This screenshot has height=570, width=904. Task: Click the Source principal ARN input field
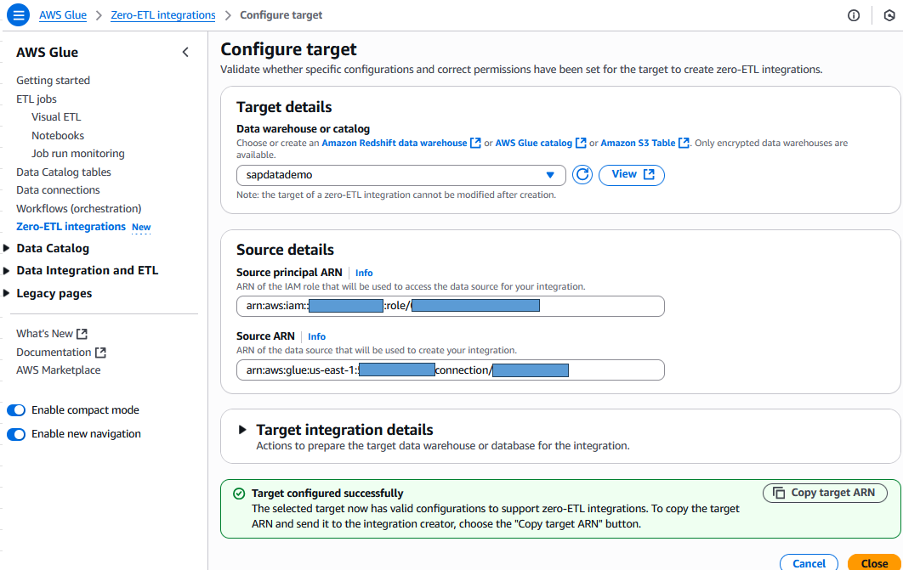[450, 306]
